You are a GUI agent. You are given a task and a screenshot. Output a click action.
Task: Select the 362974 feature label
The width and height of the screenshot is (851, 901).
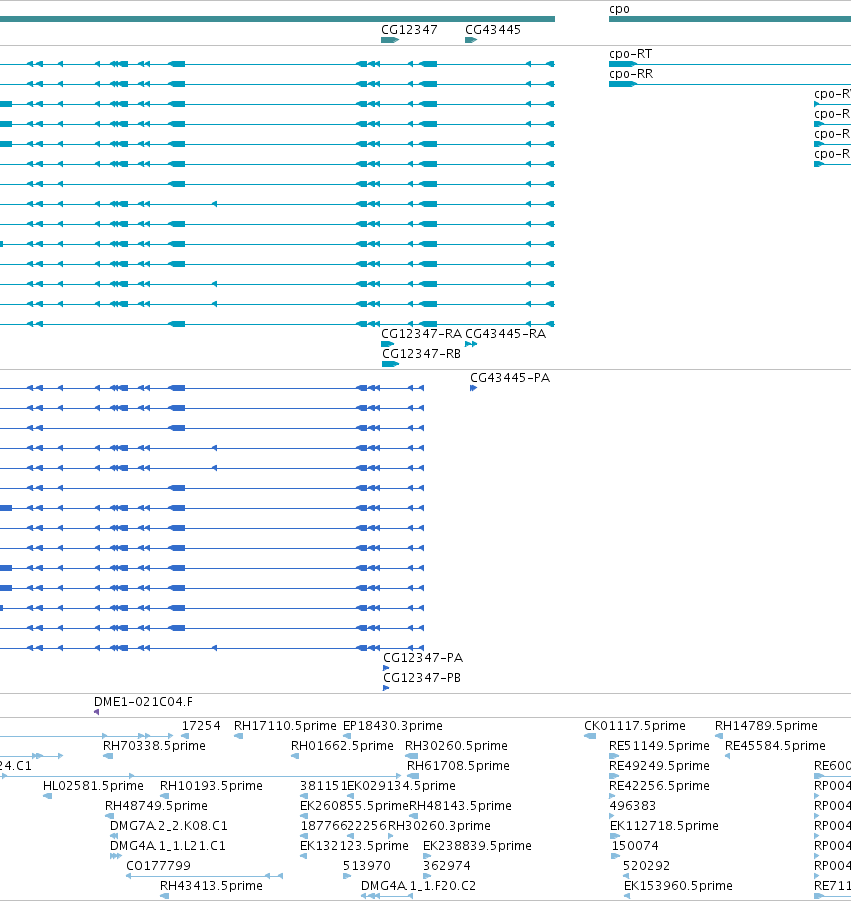pos(446,866)
